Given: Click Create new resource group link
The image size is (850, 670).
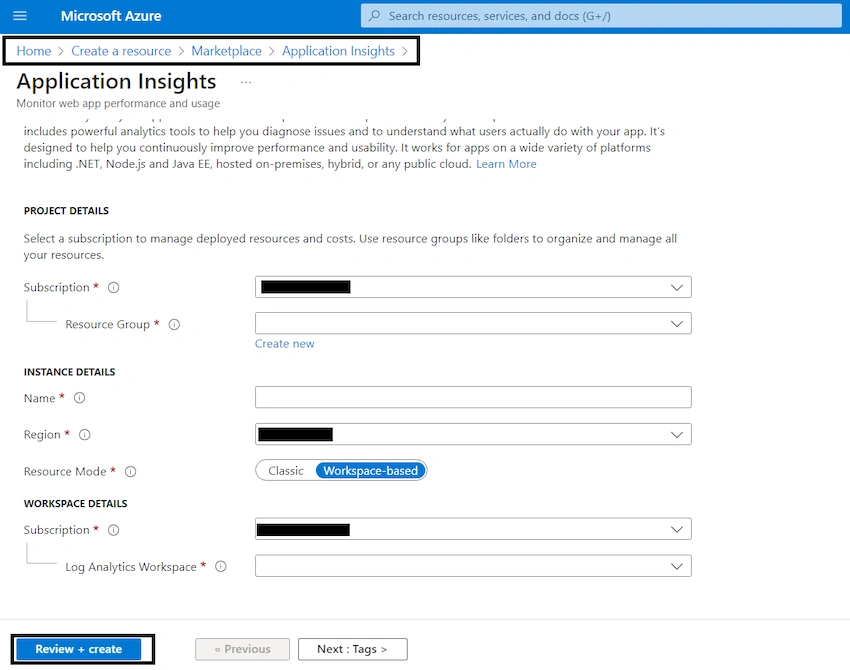Looking at the screenshot, I should (x=285, y=344).
